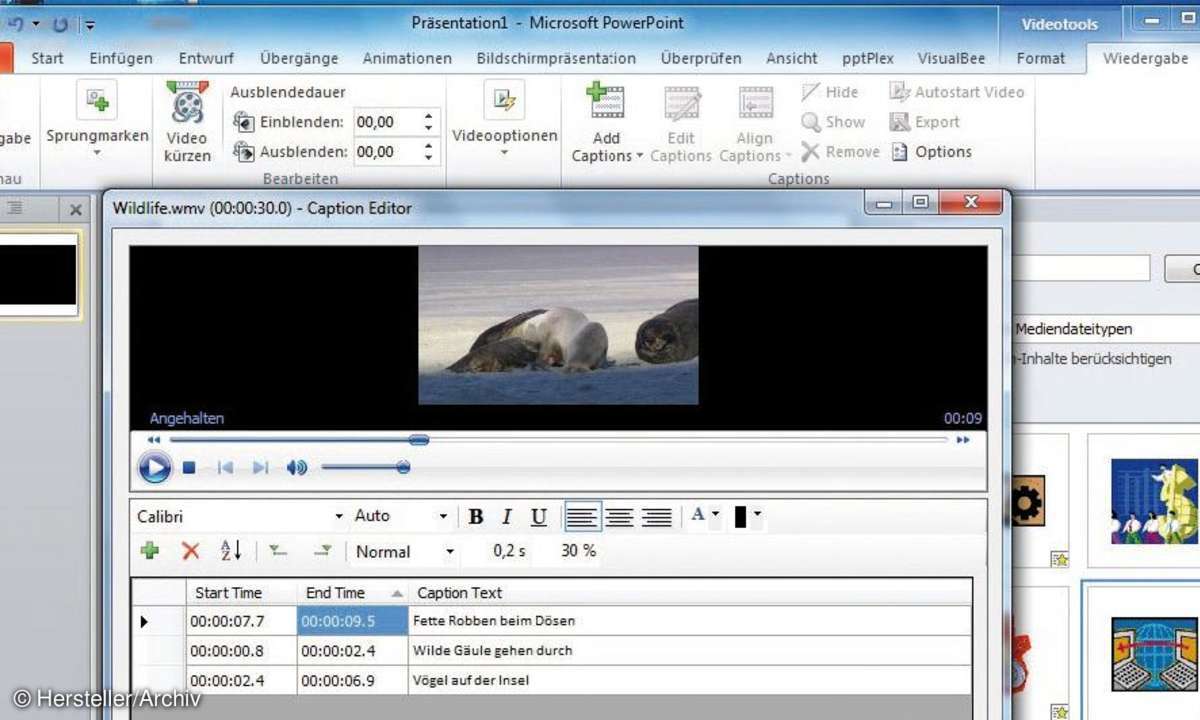Expand the Add Captions dropdown arrow
Image resolution: width=1200 pixels, height=720 pixels.
pos(639,157)
